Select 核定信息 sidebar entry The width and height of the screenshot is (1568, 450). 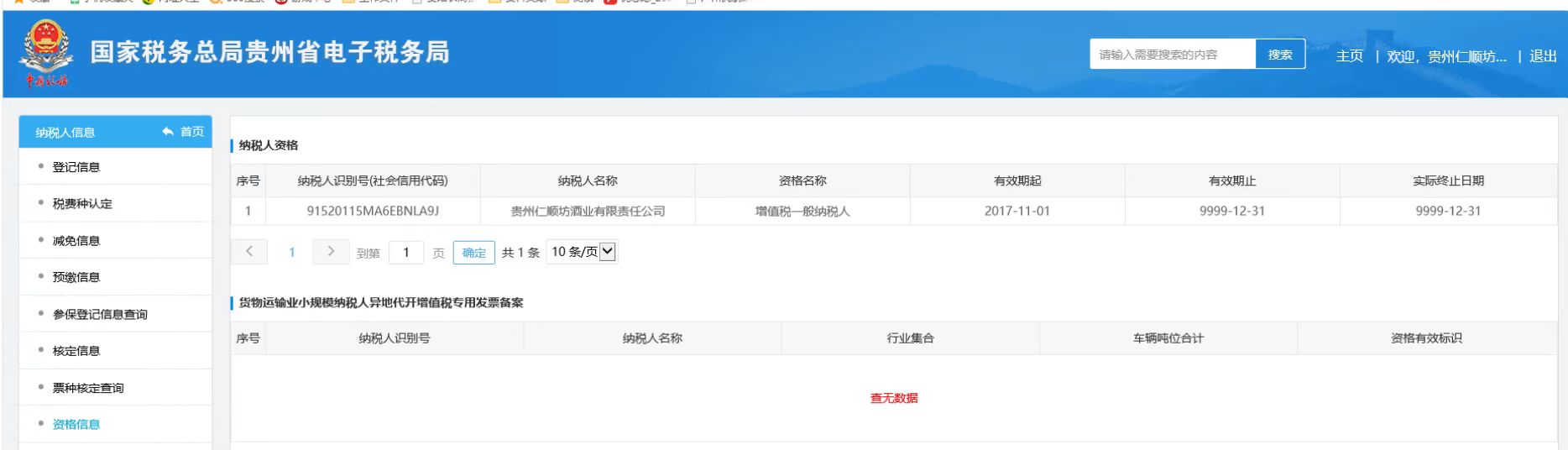pos(76,351)
